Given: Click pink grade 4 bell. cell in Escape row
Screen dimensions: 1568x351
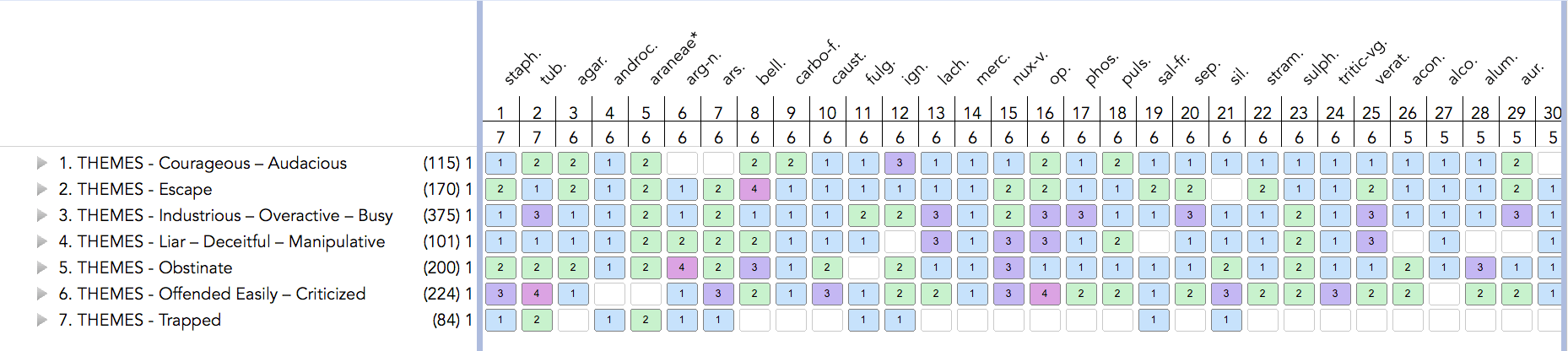Looking at the screenshot, I should point(754,189).
